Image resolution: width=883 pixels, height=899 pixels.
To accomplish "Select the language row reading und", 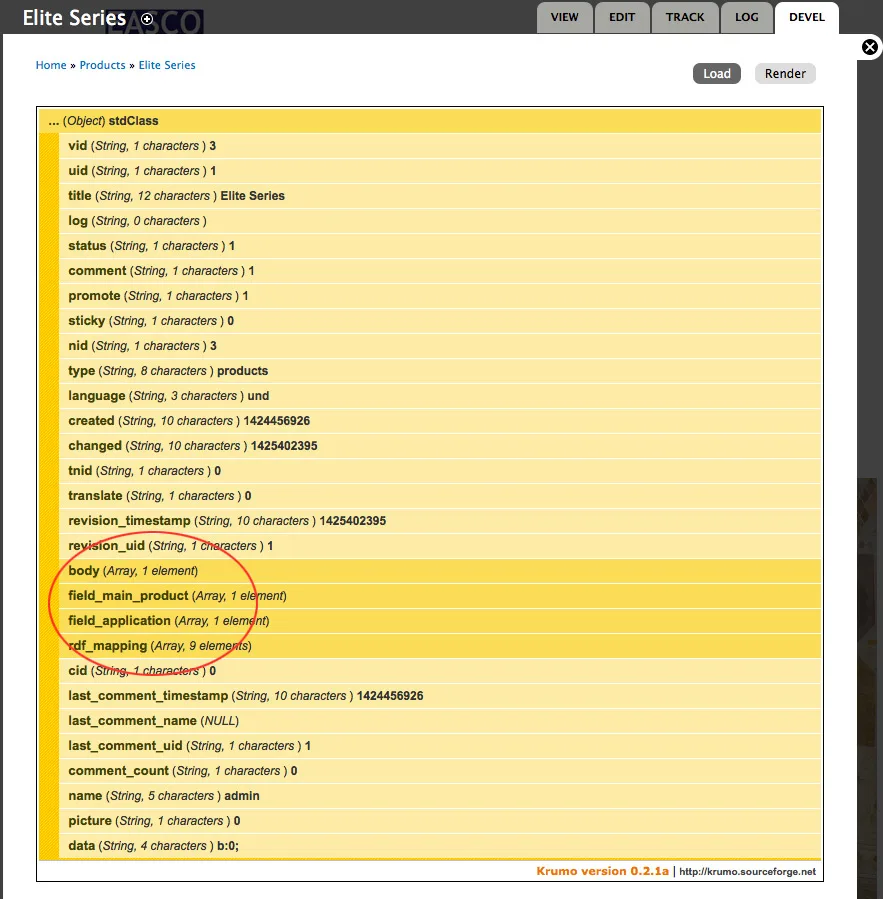I will tap(440, 396).
